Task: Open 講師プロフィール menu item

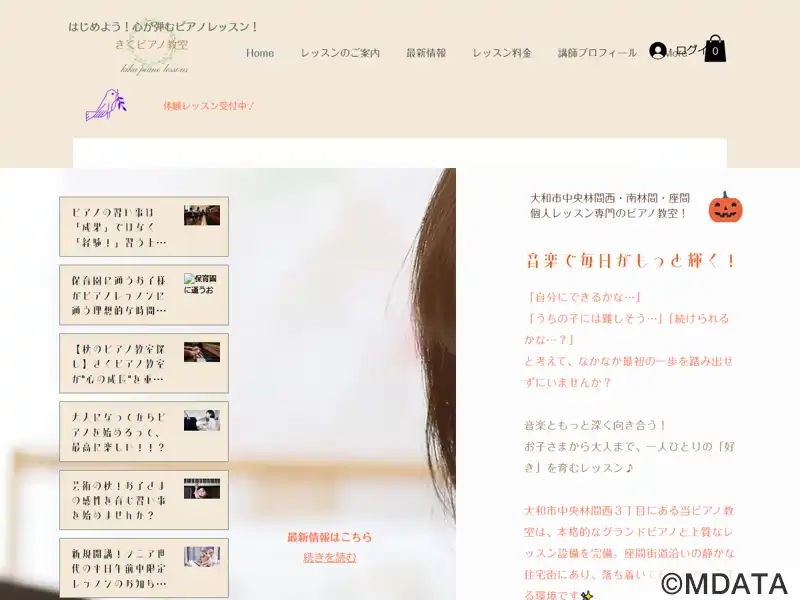Action: (x=597, y=53)
